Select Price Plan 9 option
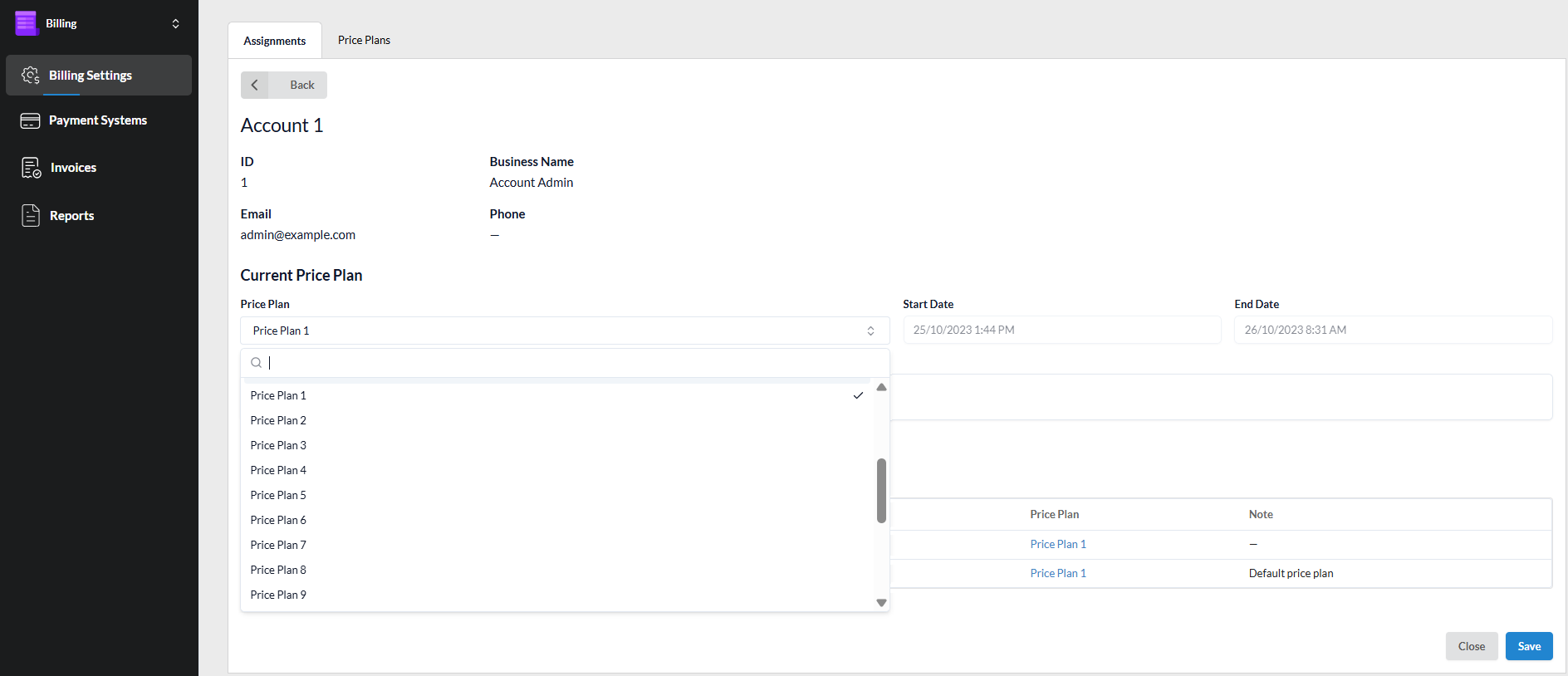 point(278,595)
